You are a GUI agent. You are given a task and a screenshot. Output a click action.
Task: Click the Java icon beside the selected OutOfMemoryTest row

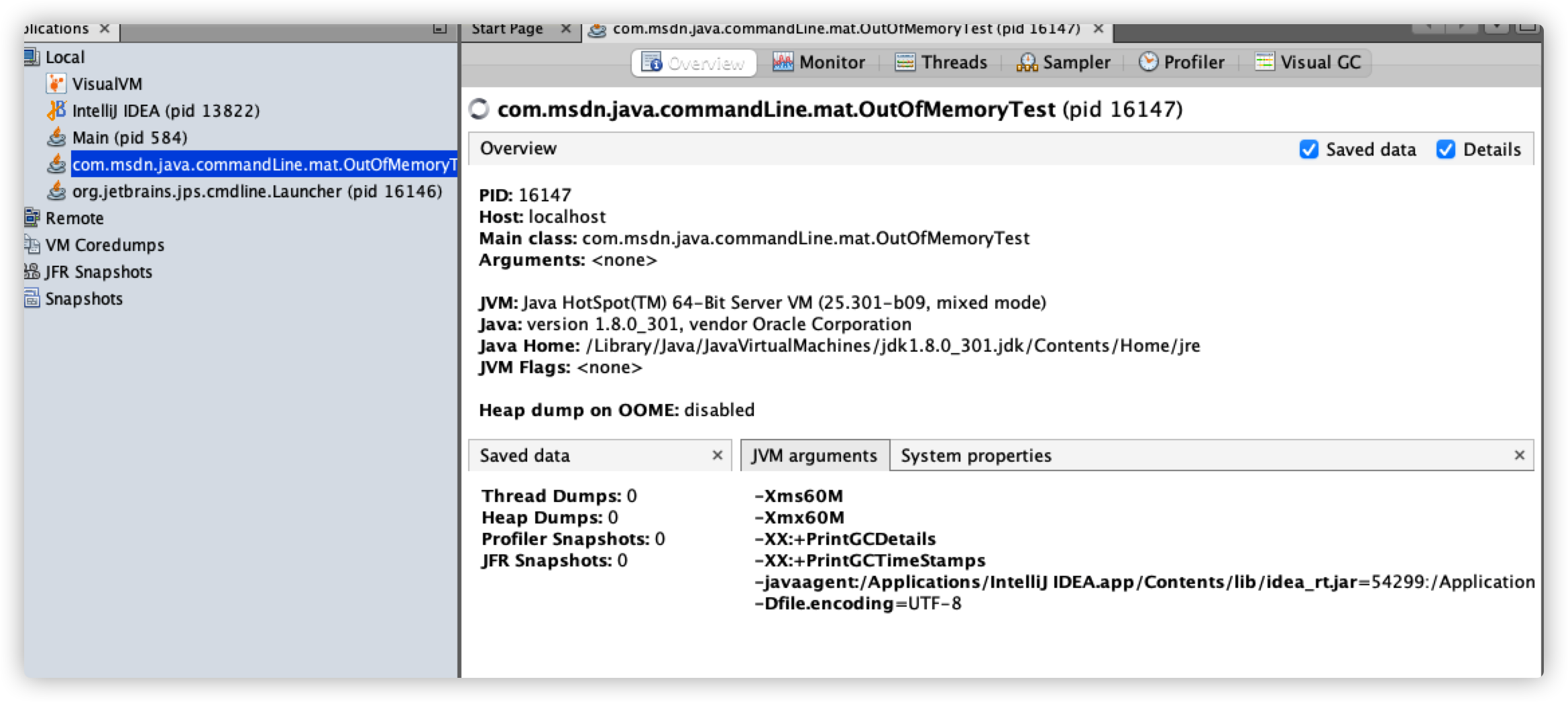[x=56, y=164]
